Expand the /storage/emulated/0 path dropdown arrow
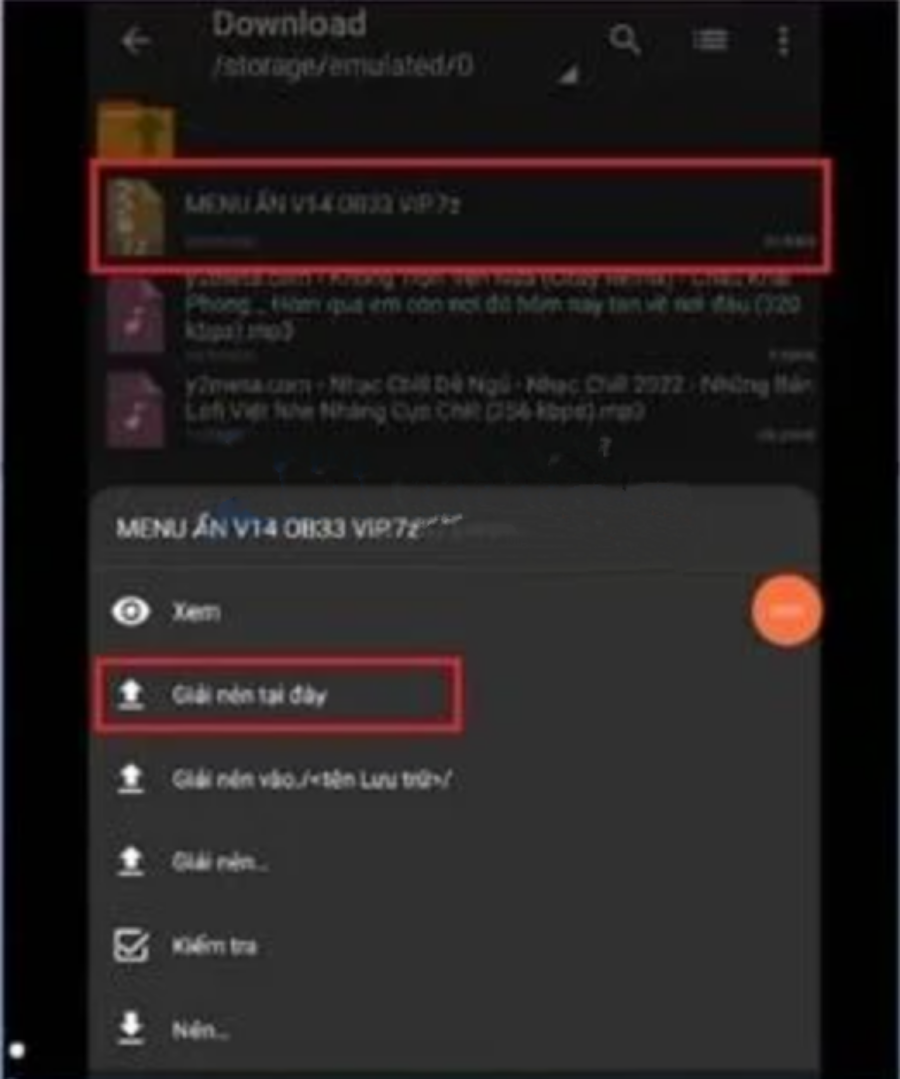The width and height of the screenshot is (900, 1079). tap(568, 74)
